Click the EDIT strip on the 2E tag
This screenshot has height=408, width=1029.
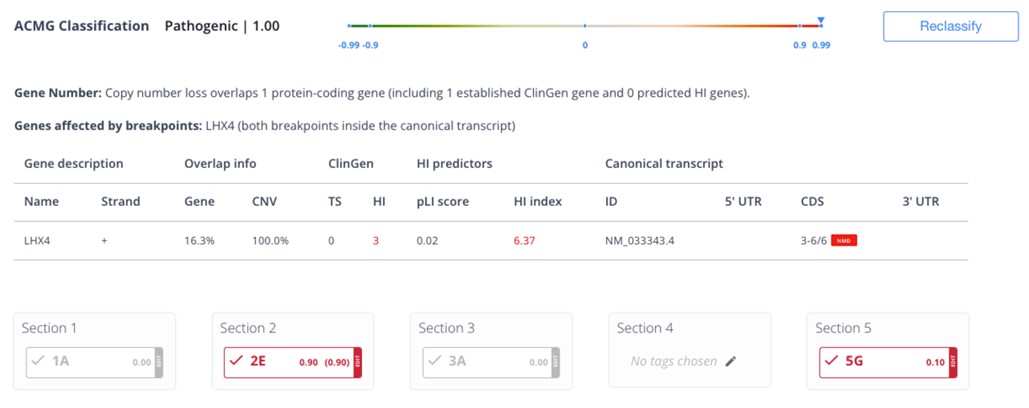tap(356, 362)
